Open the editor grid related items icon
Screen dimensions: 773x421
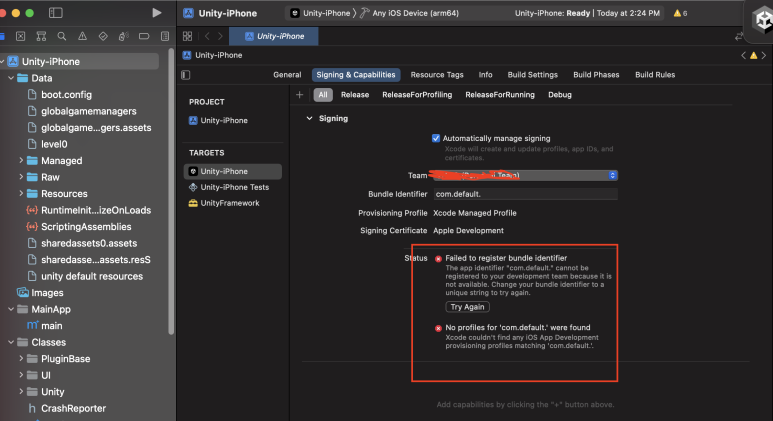pos(187,36)
